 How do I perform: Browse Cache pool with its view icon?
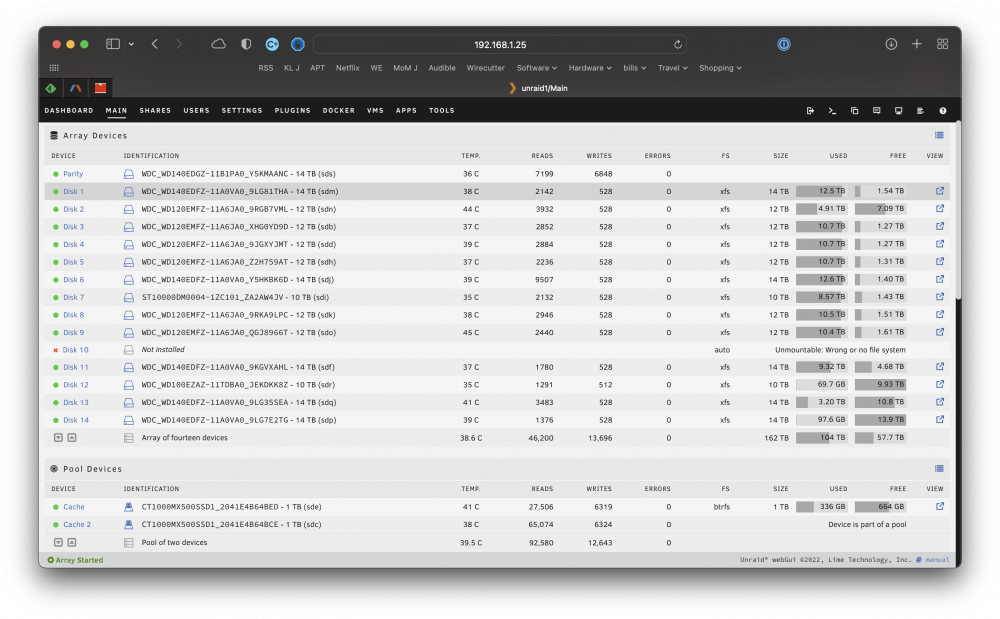click(x=940, y=506)
